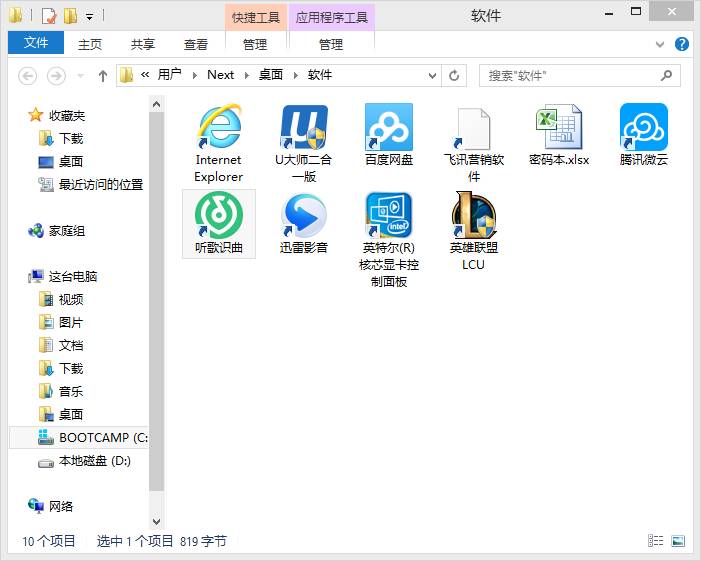Open 收藏夹 in the navigation pane
This screenshot has height=561, width=701.
(x=56, y=115)
